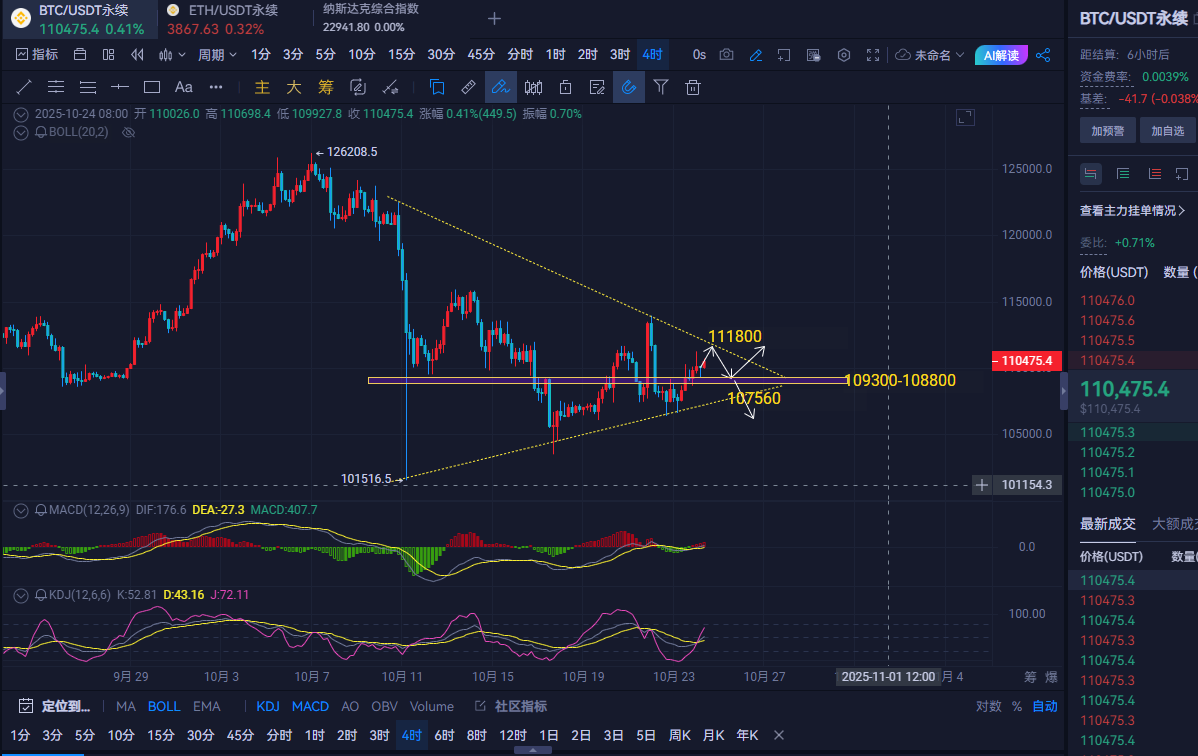Select the 大额成交 tab

[x=1174, y=523]
